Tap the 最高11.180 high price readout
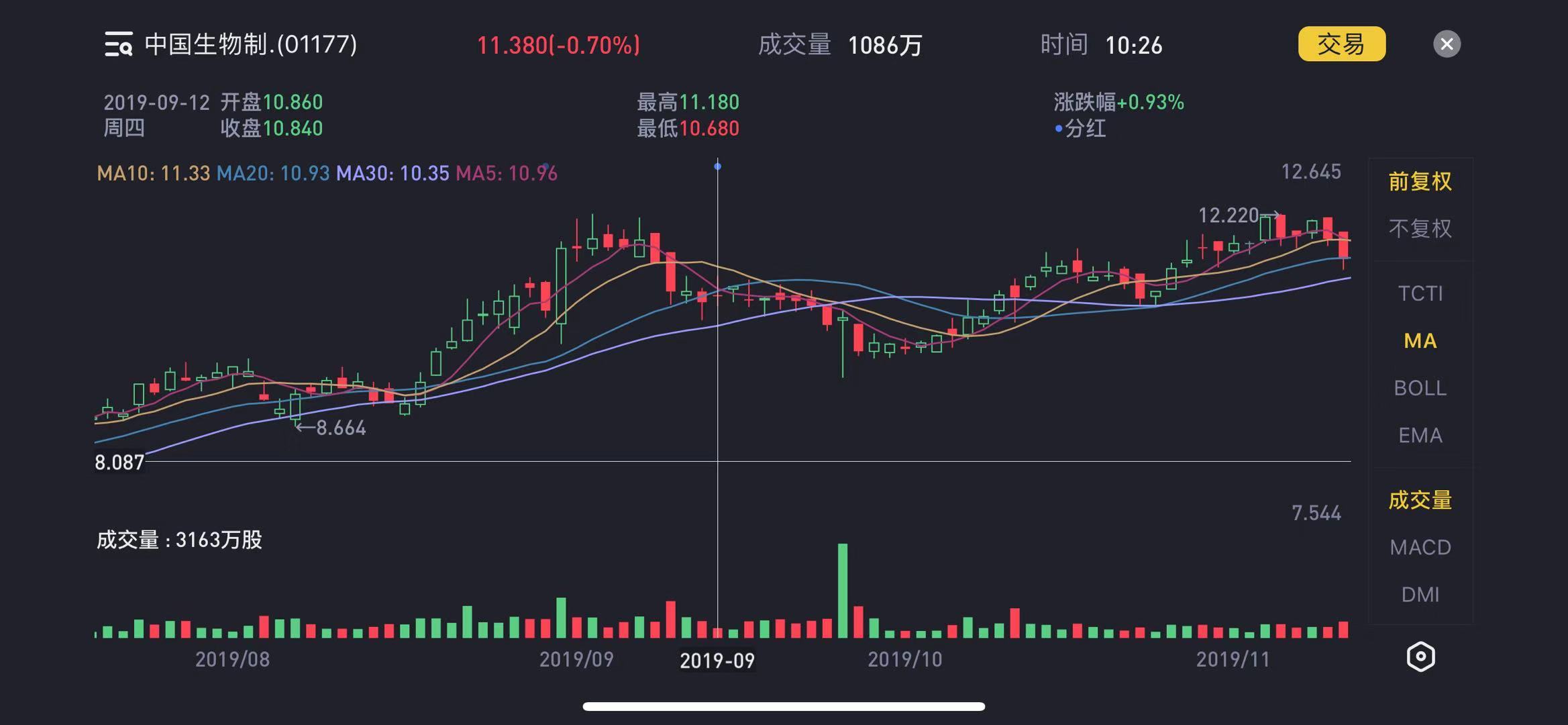This screenshot has height=725, width=1568. [688, 102]
